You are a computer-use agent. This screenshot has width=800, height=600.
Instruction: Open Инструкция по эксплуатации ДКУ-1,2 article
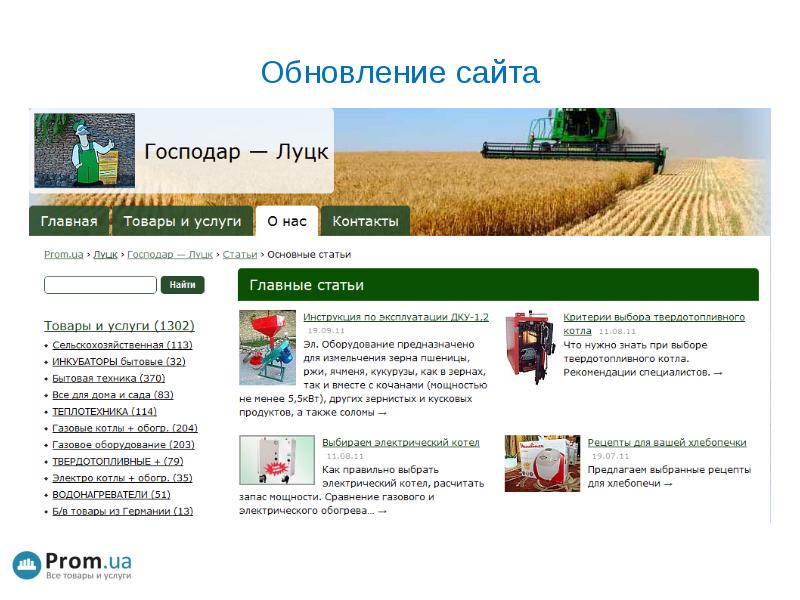click(396, 317)
